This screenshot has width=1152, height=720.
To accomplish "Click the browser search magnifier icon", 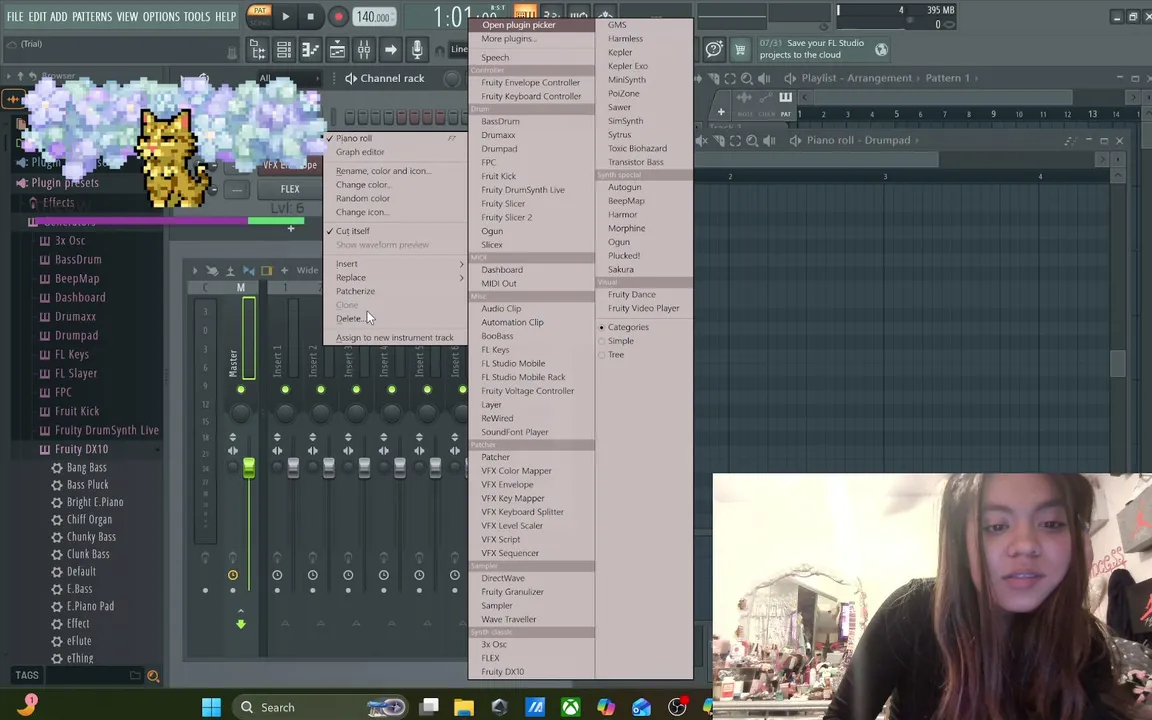I will coord(154,676).
